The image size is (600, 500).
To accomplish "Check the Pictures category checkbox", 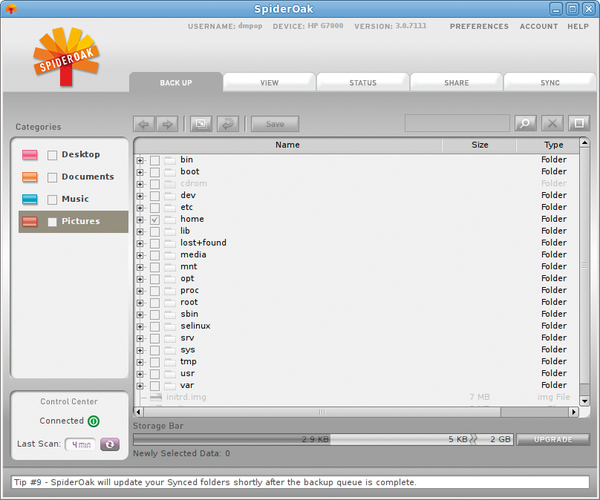I will point(52,222).
